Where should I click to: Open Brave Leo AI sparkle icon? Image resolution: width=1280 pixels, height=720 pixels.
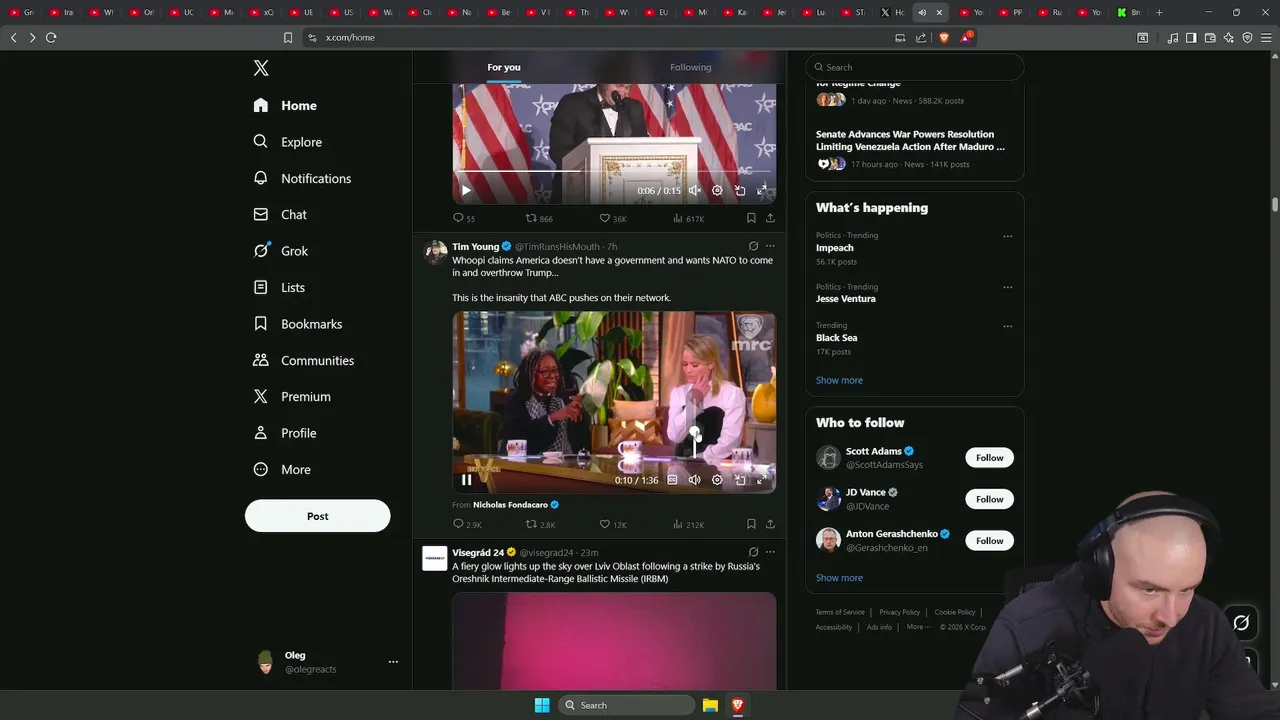[1229, 37]
